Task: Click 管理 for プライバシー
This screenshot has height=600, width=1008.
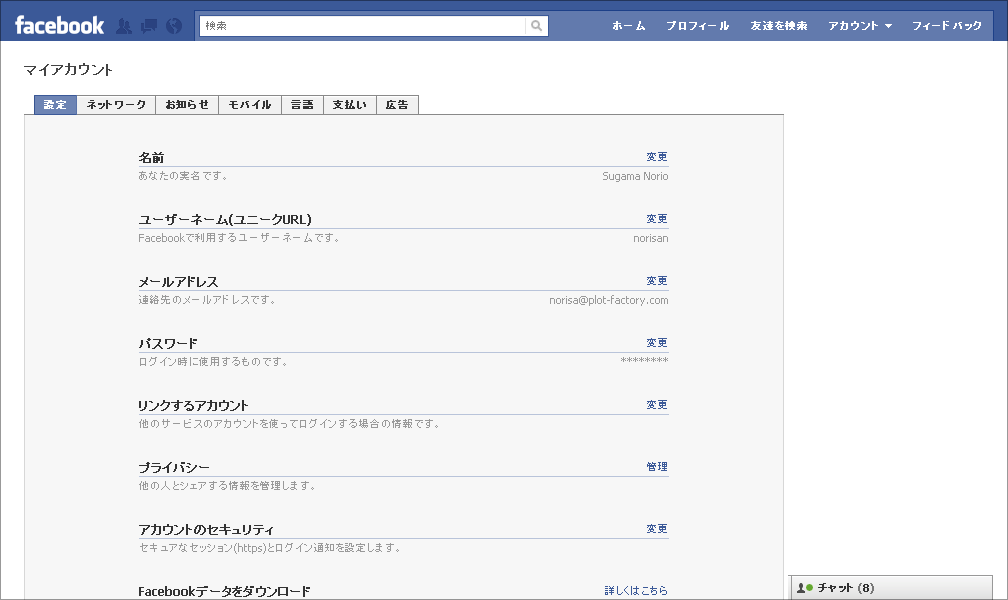Action: (x=657, y=467)
